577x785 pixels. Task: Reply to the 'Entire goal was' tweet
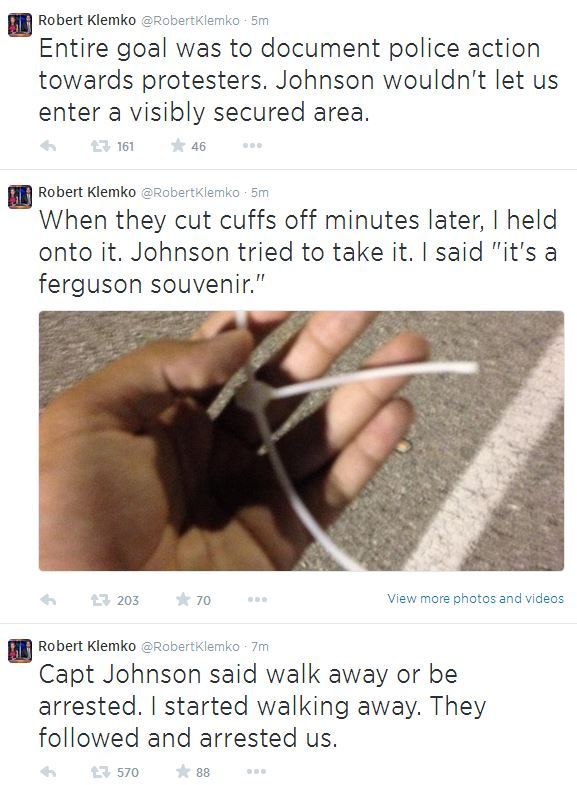[48, 146]
